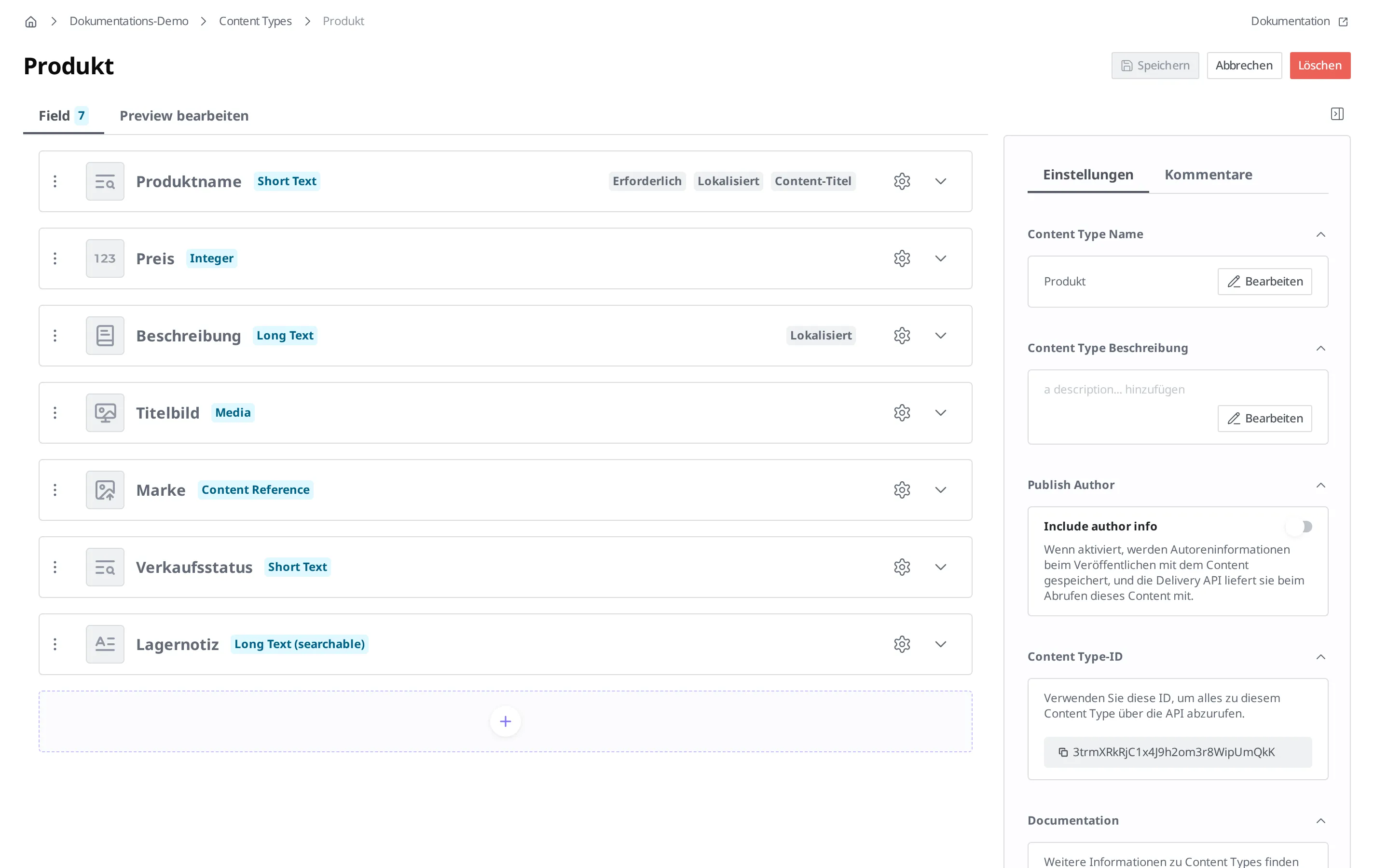Expand the Produktname field row
1374x868 pixels.
pos(940,181)
